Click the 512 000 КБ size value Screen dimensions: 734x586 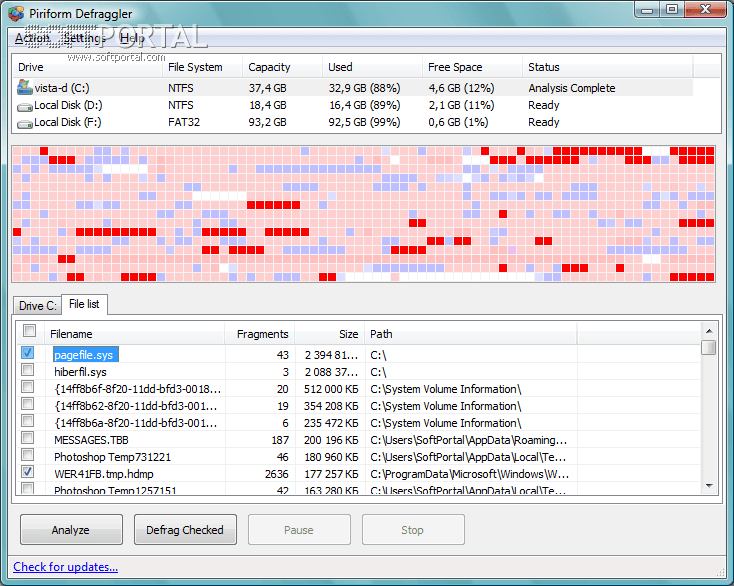click(x=331, y=389)
